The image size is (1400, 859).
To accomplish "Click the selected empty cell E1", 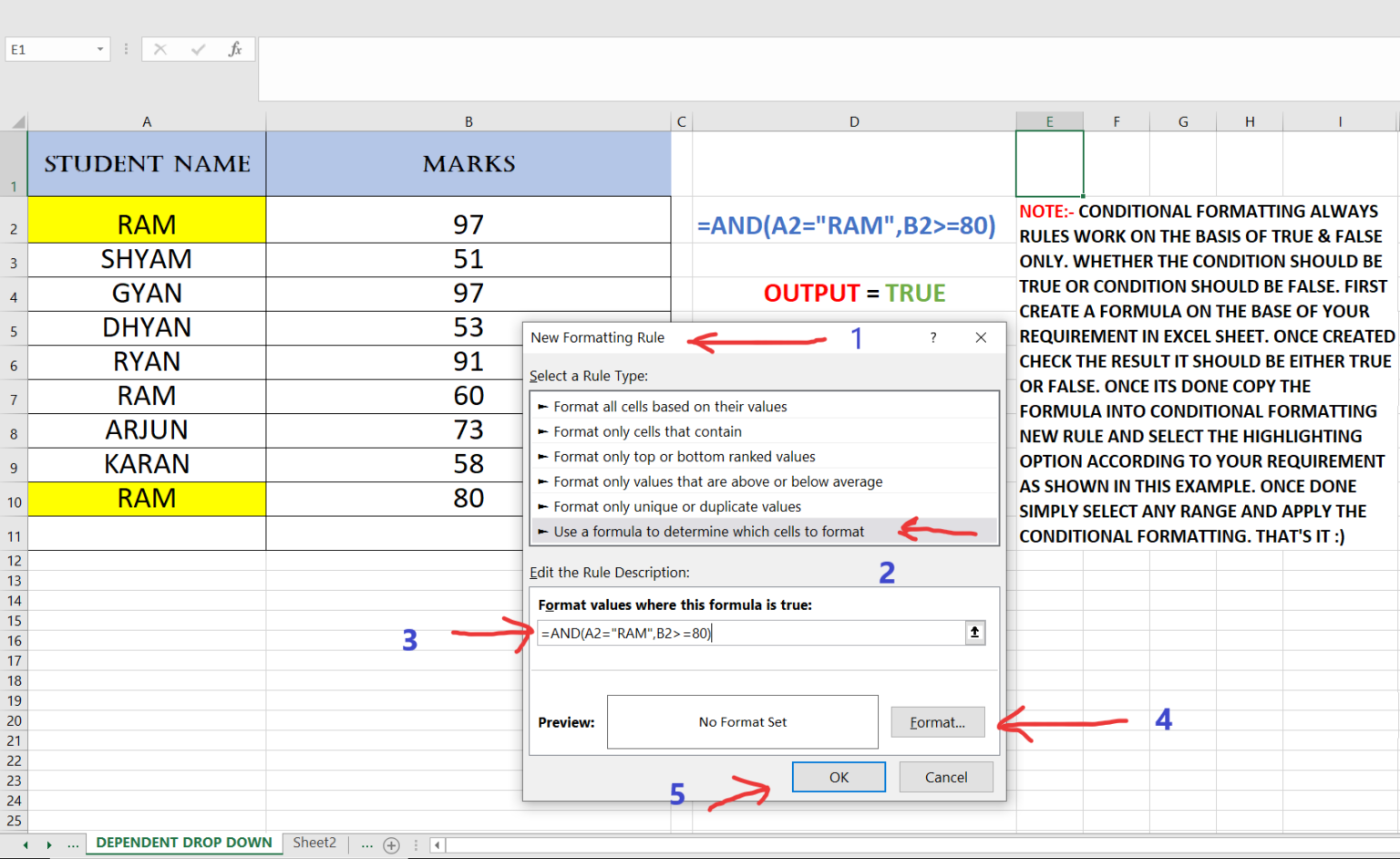I will coord(1049,164).
